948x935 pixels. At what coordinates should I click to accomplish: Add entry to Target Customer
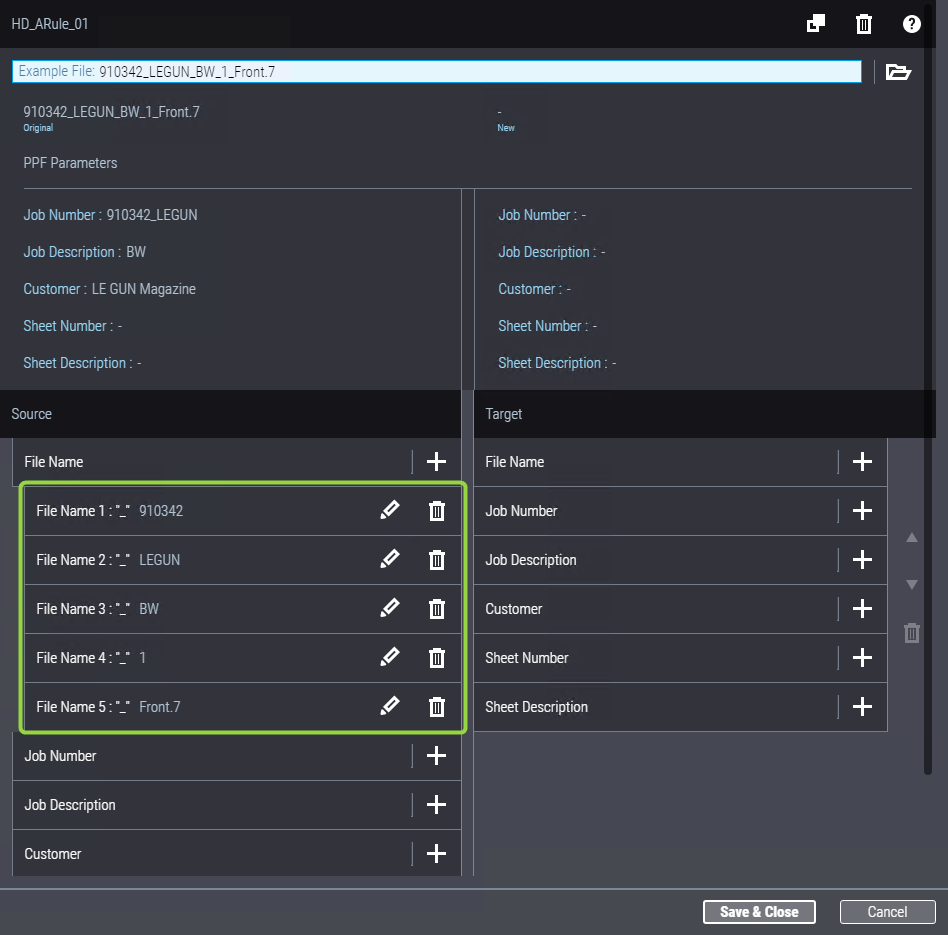click(862, 609)
